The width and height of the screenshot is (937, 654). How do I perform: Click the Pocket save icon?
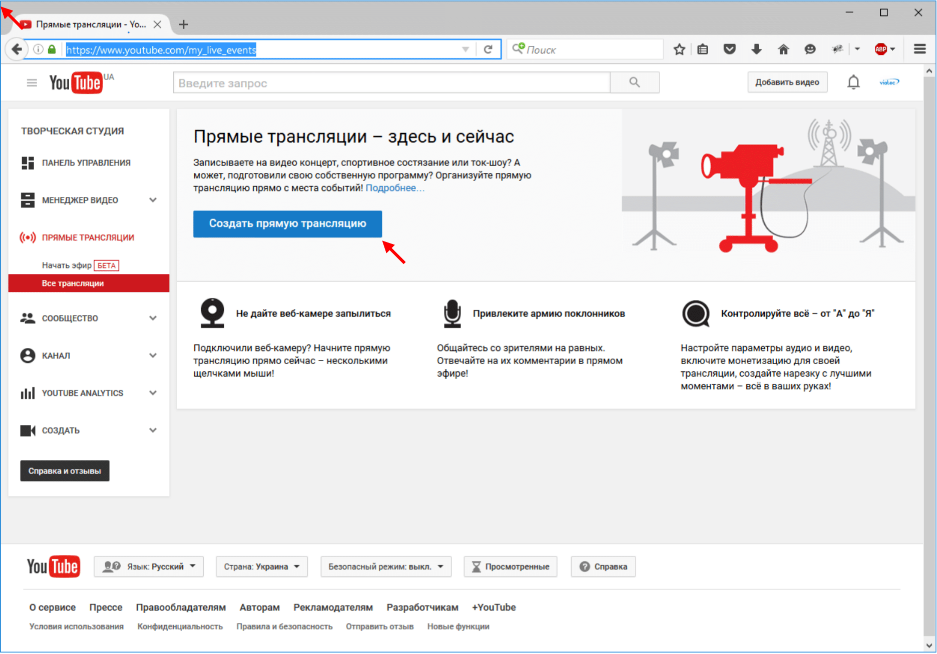pyautogui.click(x=730, y=50)
